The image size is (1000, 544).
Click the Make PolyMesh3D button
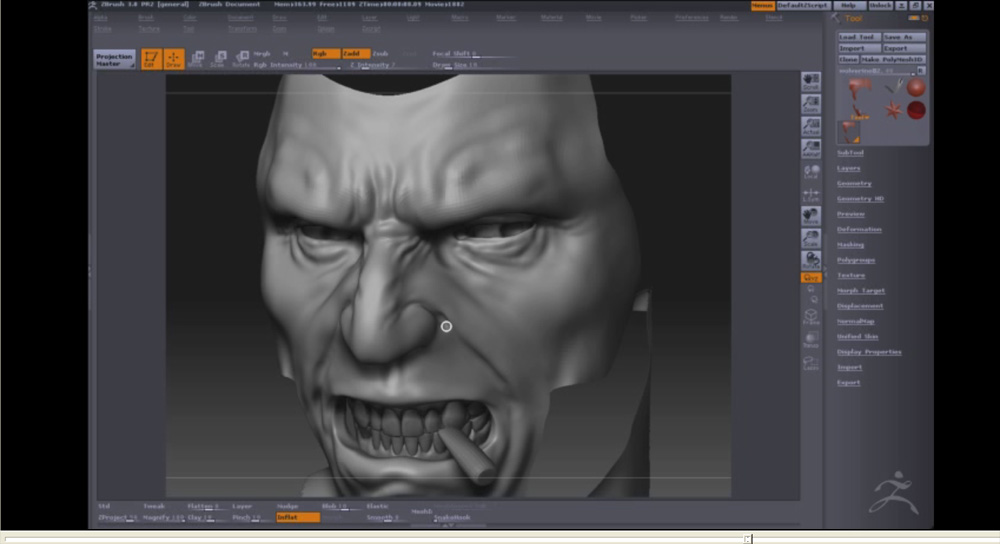coord(893,59)
